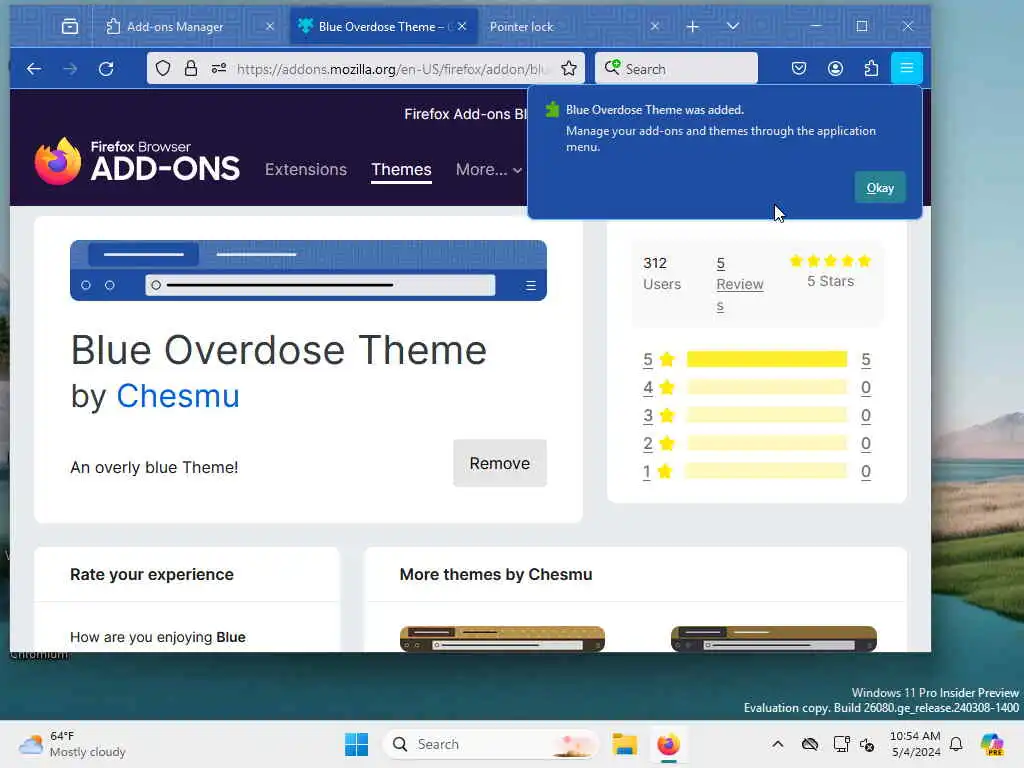1024x768 pixels.
Task: Click the network tray icon
Action: (841, 744)
